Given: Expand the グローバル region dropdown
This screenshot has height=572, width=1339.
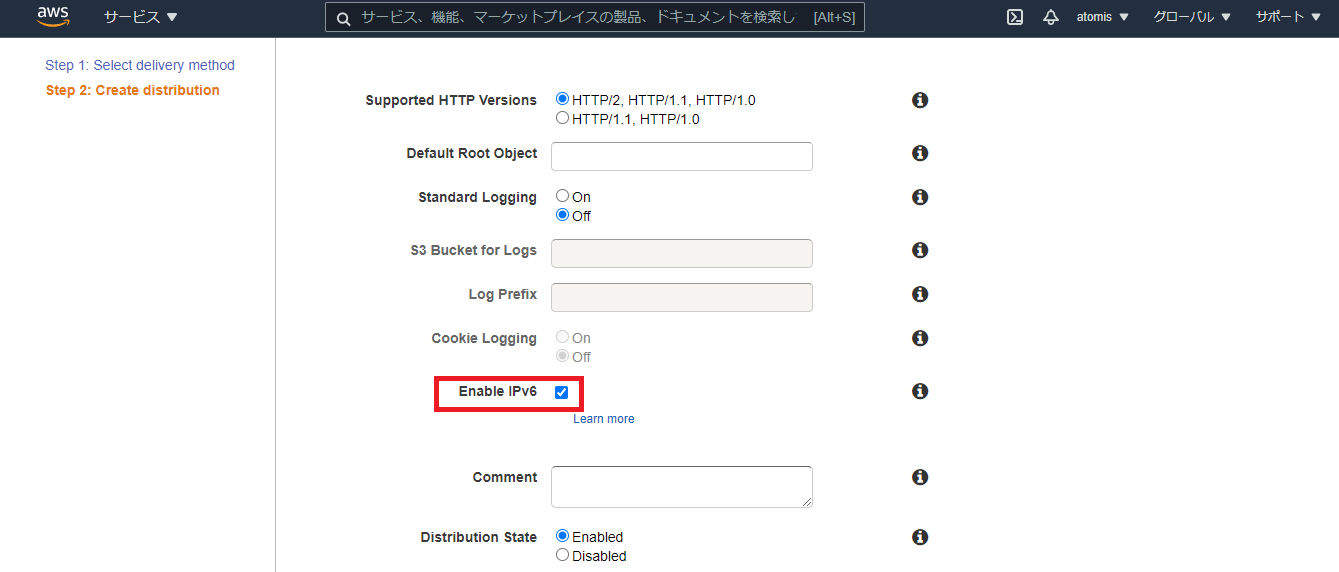Looking at the screenshot, I should [x=1191, y=17].
